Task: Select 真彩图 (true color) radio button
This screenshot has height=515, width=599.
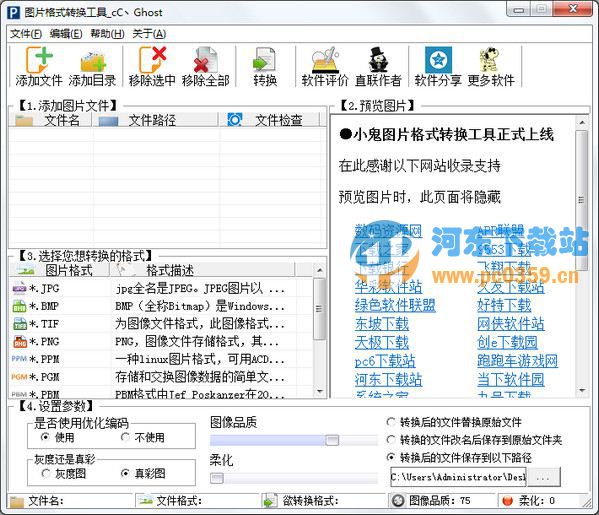Action: [125, 473]
